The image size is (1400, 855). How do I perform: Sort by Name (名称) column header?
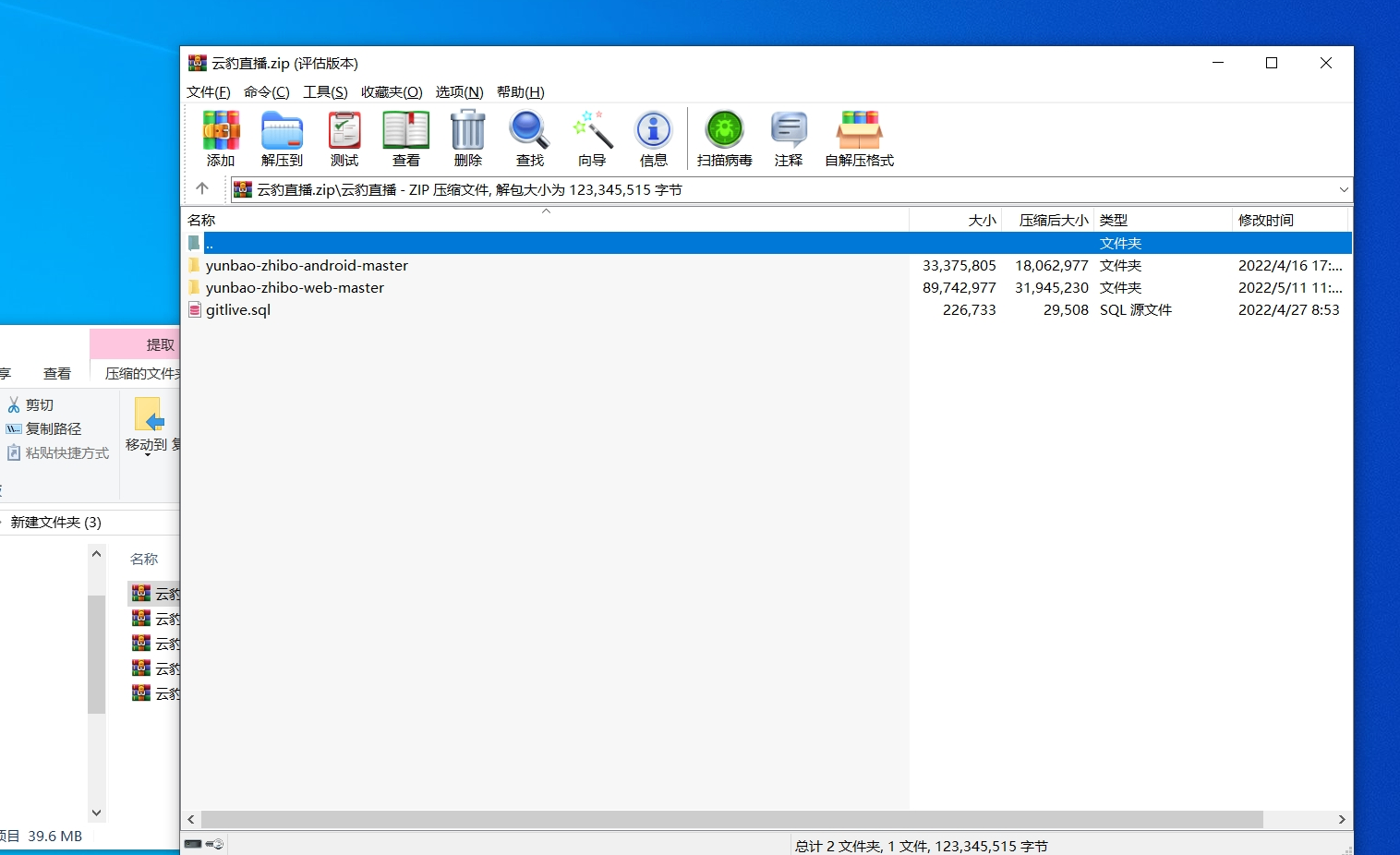tap(545, 220)
